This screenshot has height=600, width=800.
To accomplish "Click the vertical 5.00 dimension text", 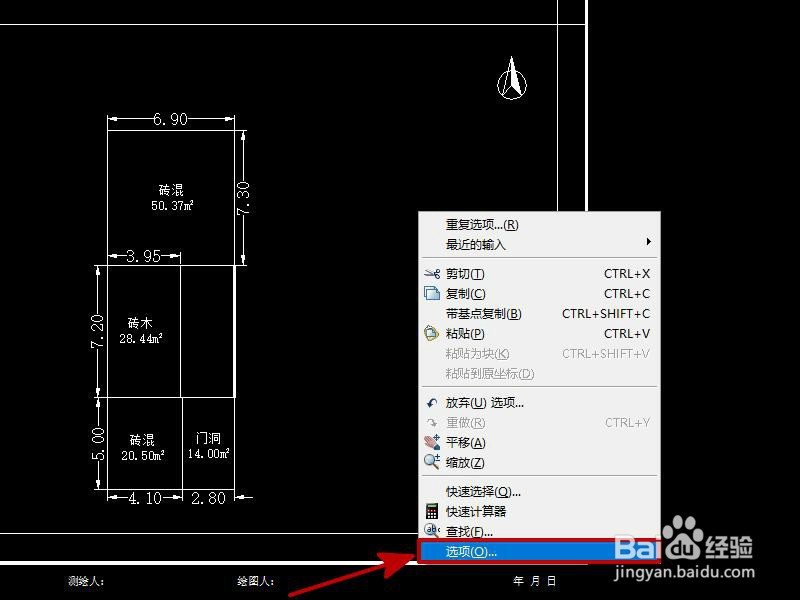I will [97, 444].
